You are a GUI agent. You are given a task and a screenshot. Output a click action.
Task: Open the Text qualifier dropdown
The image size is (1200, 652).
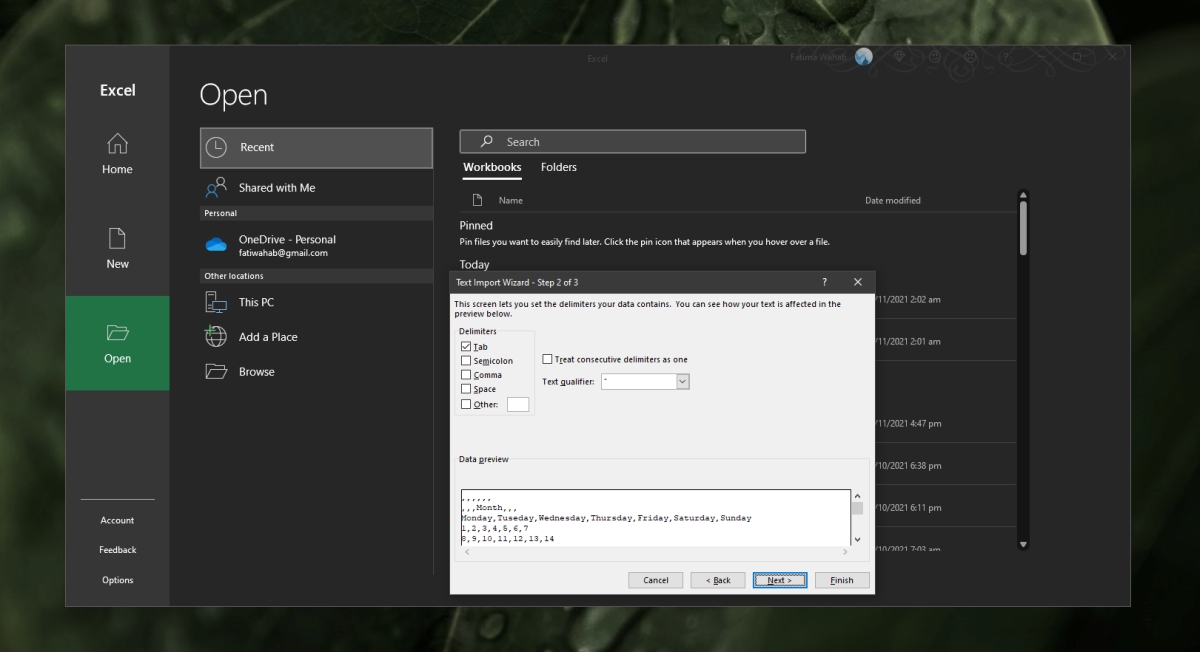point(682,381)
